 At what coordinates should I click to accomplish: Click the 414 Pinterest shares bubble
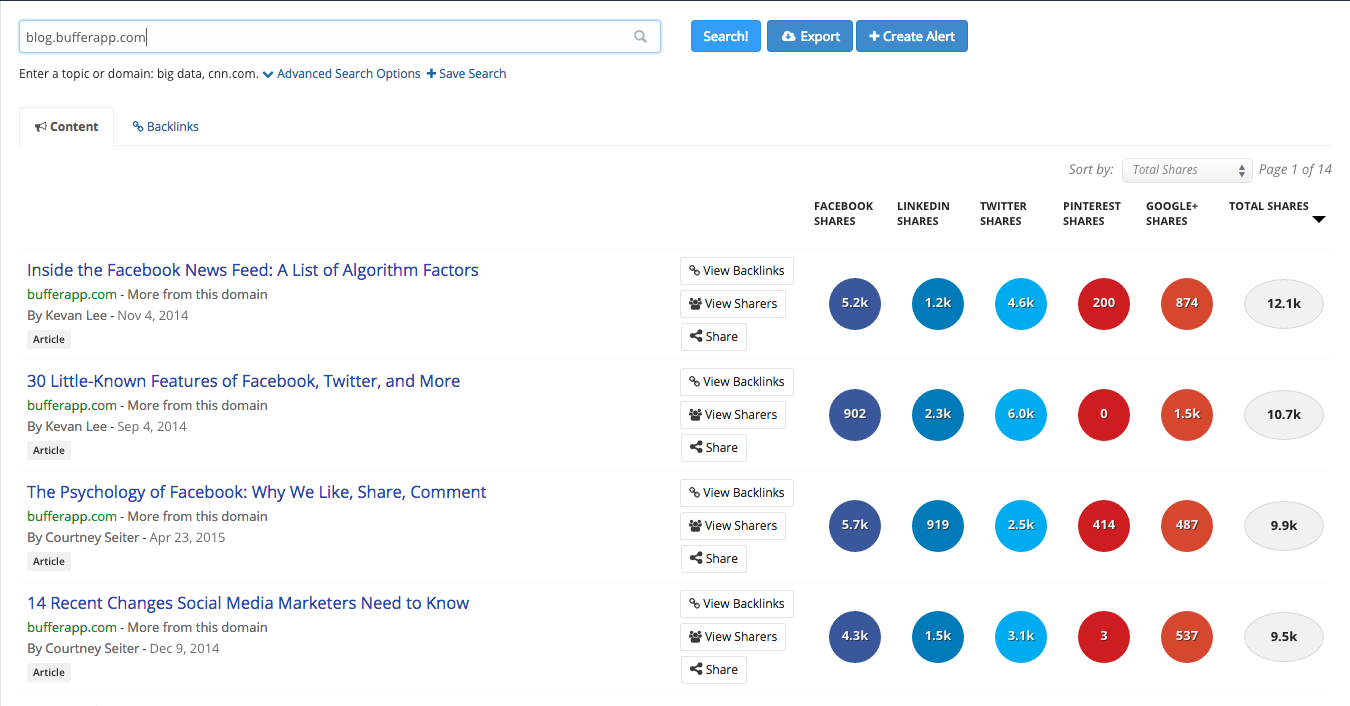[x=1104, y=526]
